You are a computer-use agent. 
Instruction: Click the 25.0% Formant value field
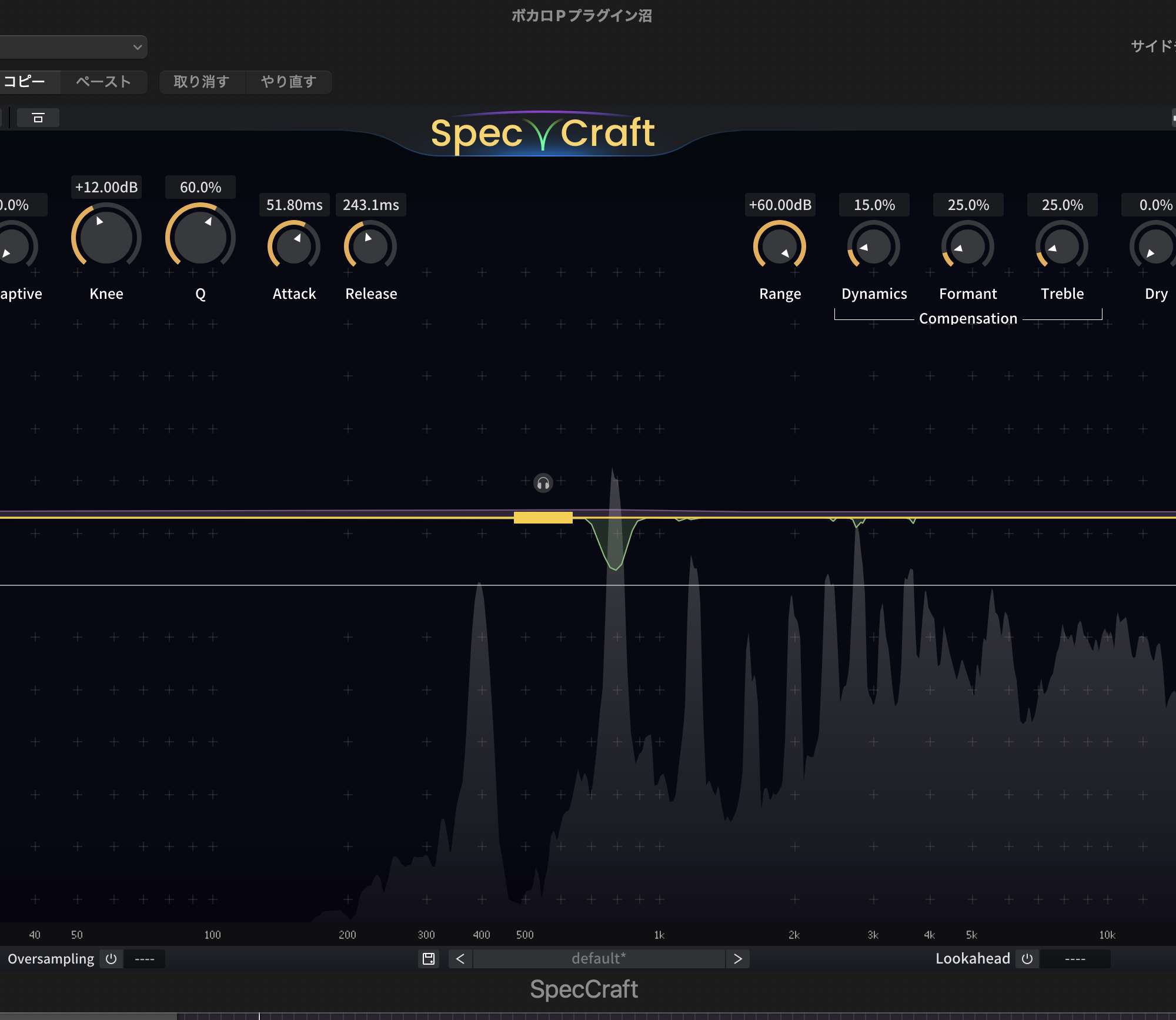pyautogui.click(x=968, y=205)
